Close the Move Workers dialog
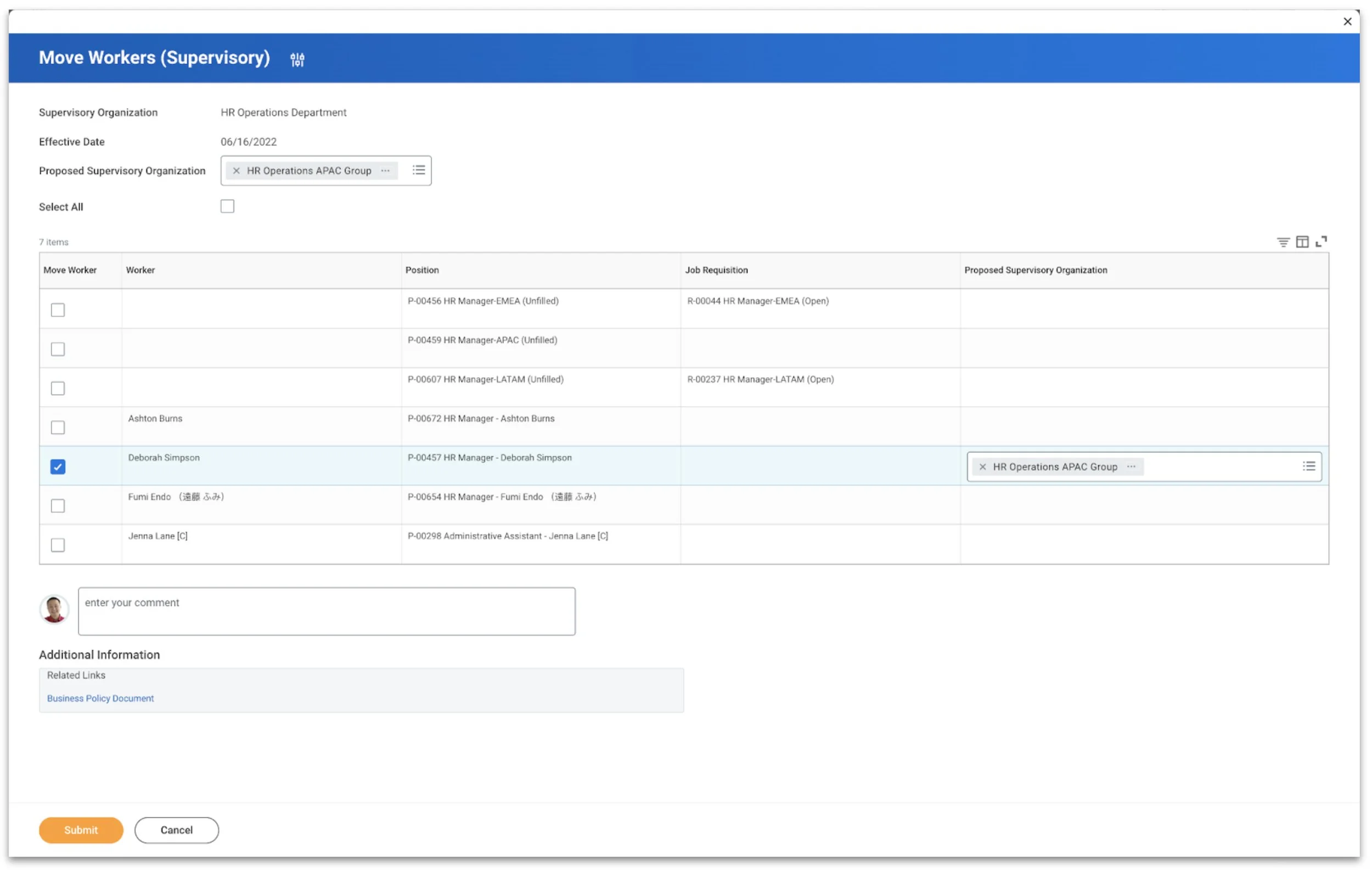Viewport: 1372px width, 872px height. (x=1347, y=21)
